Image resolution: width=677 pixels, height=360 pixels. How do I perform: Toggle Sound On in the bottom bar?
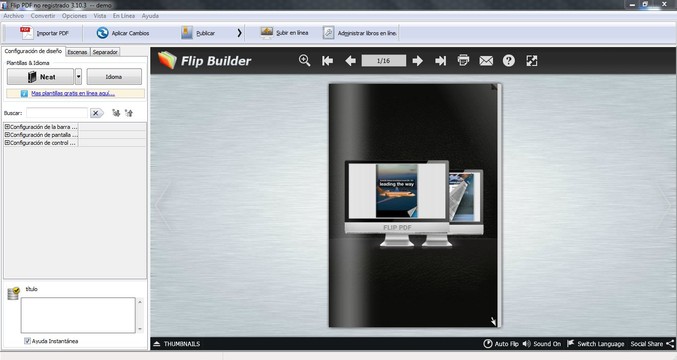click(541, 344)
